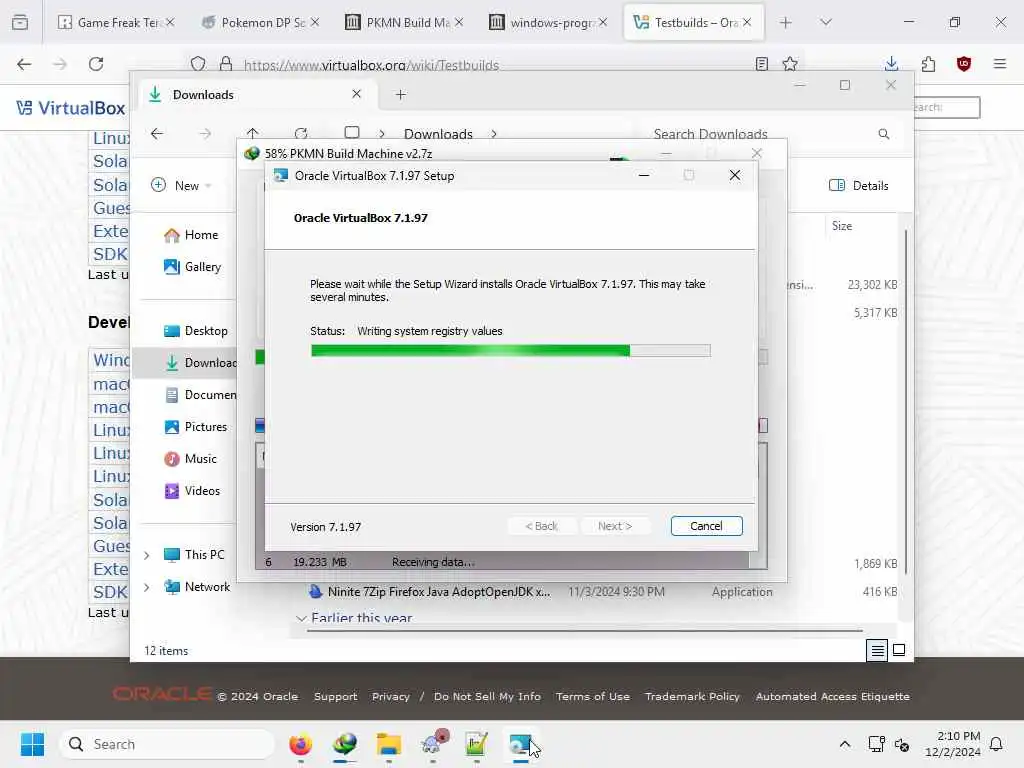Open the Firefox hamburger menu

(x=999, y=64)
